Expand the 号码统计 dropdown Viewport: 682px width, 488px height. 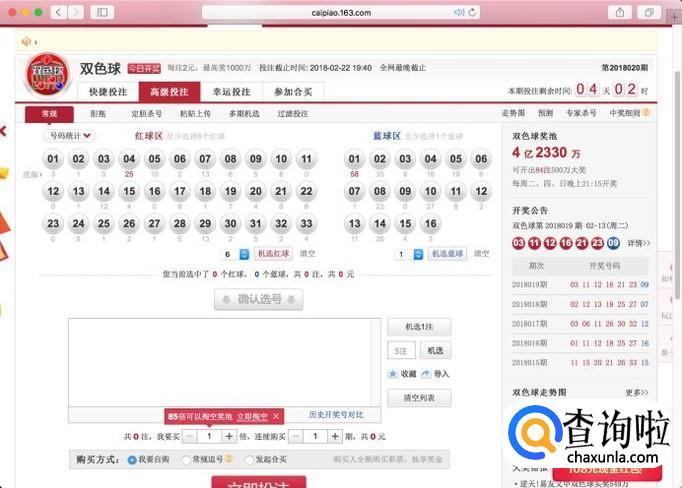coord(70,136)
